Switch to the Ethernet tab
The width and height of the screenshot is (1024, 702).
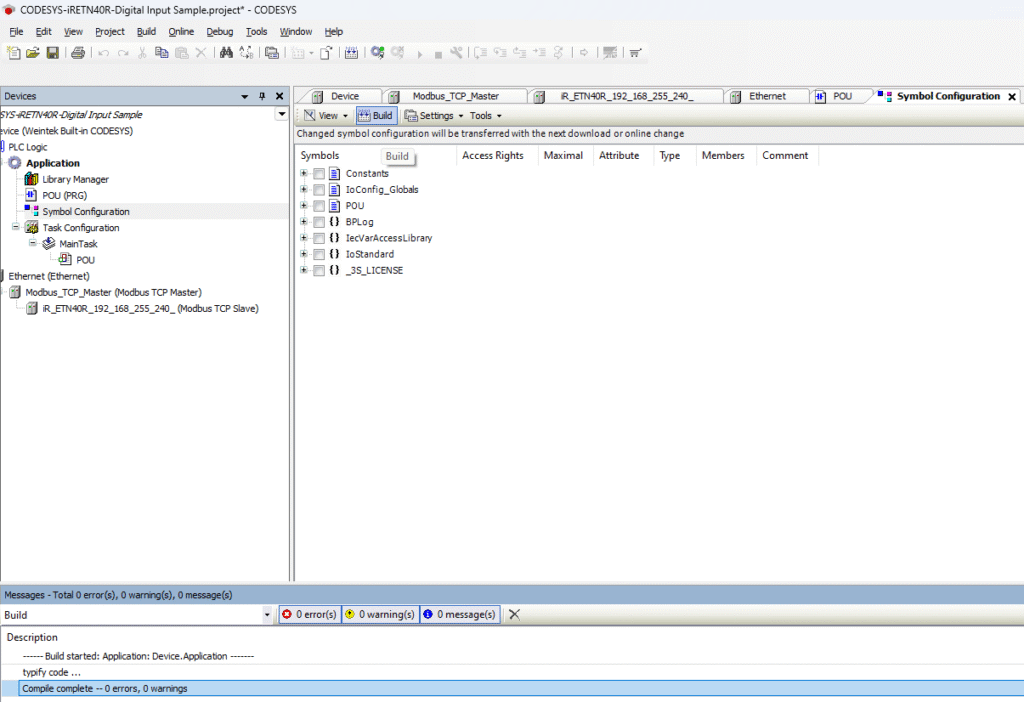[768, 96]
